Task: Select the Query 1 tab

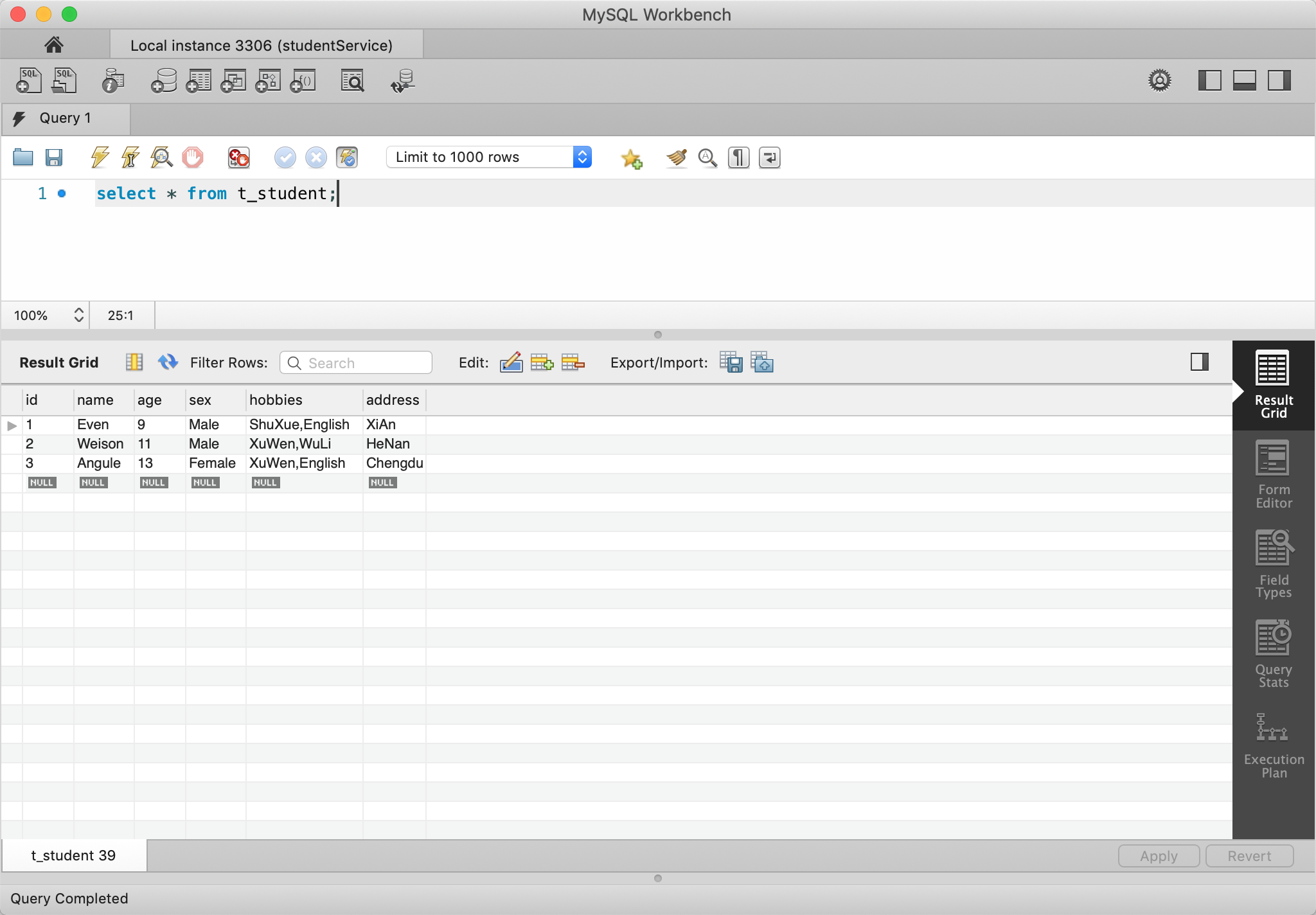Action: (66, 118)
